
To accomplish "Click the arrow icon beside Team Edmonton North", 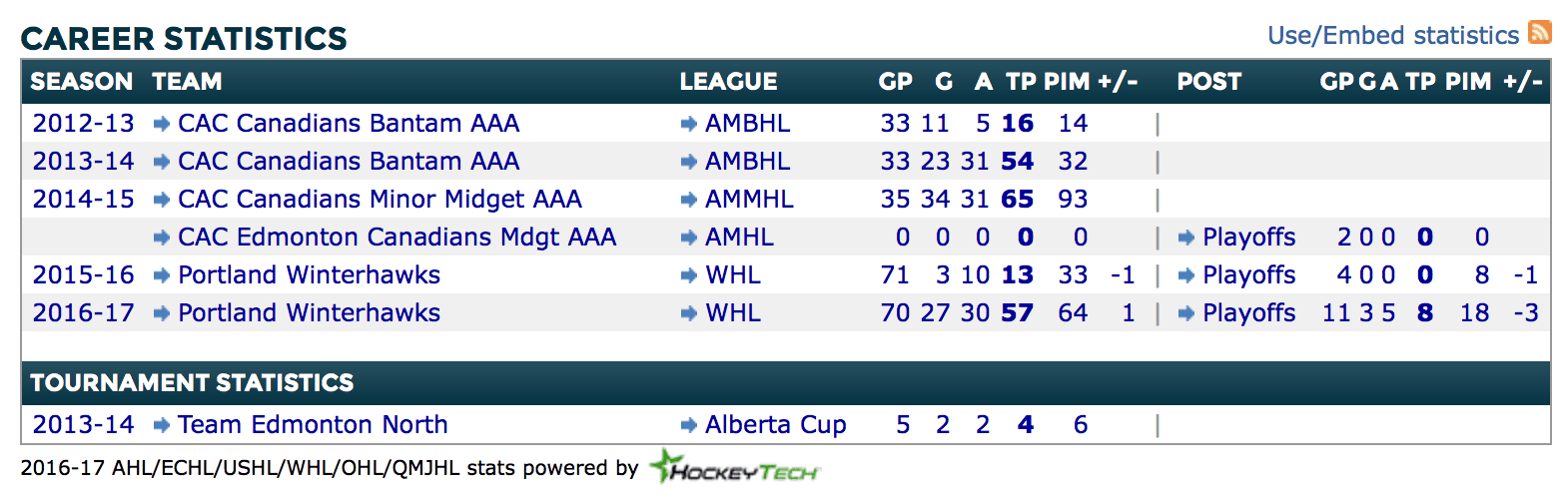I will [161, 425].
